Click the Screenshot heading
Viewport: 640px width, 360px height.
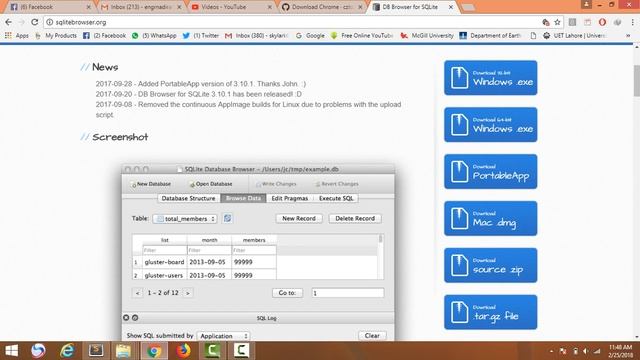[x=120, y=137]
